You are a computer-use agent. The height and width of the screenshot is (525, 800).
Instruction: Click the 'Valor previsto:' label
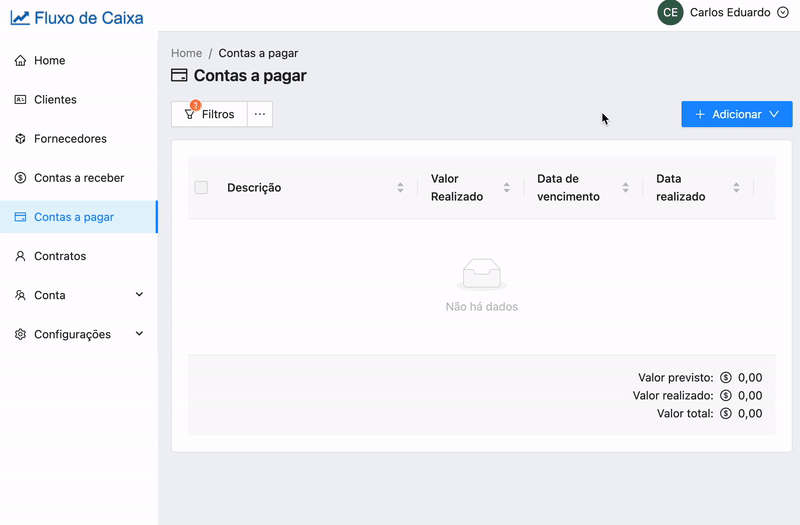(676, 378)
